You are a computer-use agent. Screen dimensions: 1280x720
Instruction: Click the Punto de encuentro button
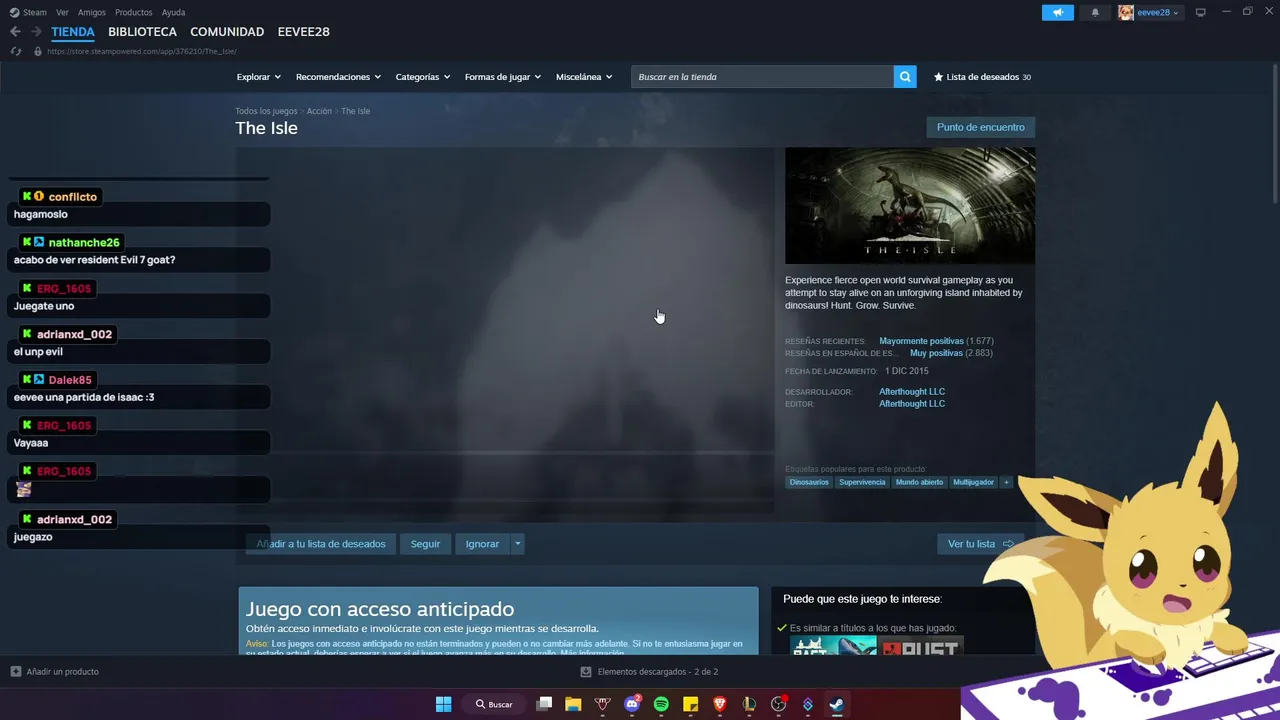click(x=981, y=127)
